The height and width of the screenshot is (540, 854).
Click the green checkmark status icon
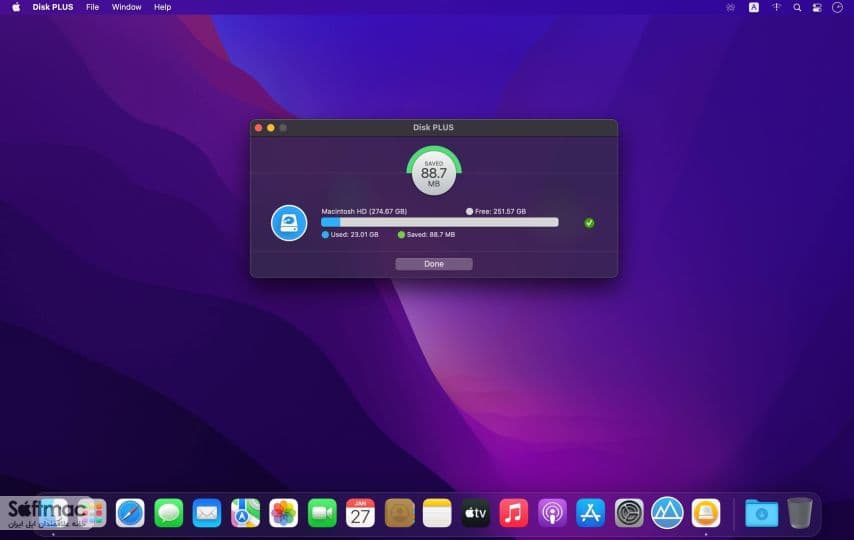pyautogui.click(x=589, y=223)
